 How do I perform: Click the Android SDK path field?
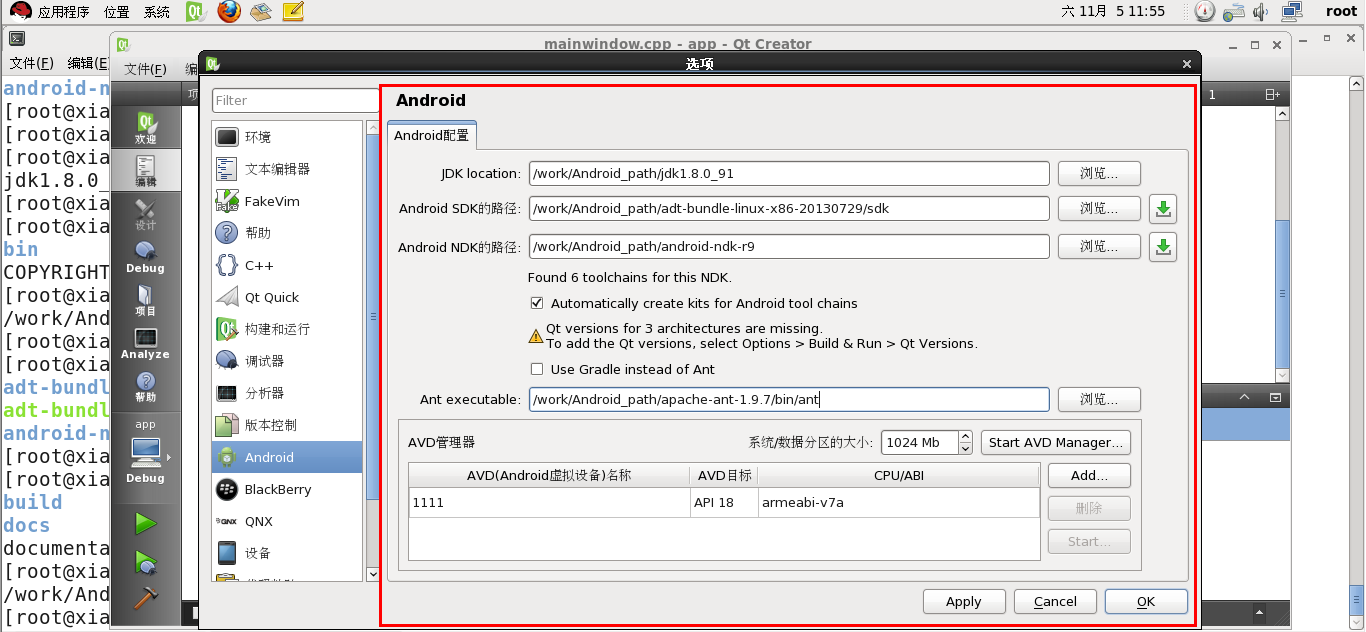[789, 209]
